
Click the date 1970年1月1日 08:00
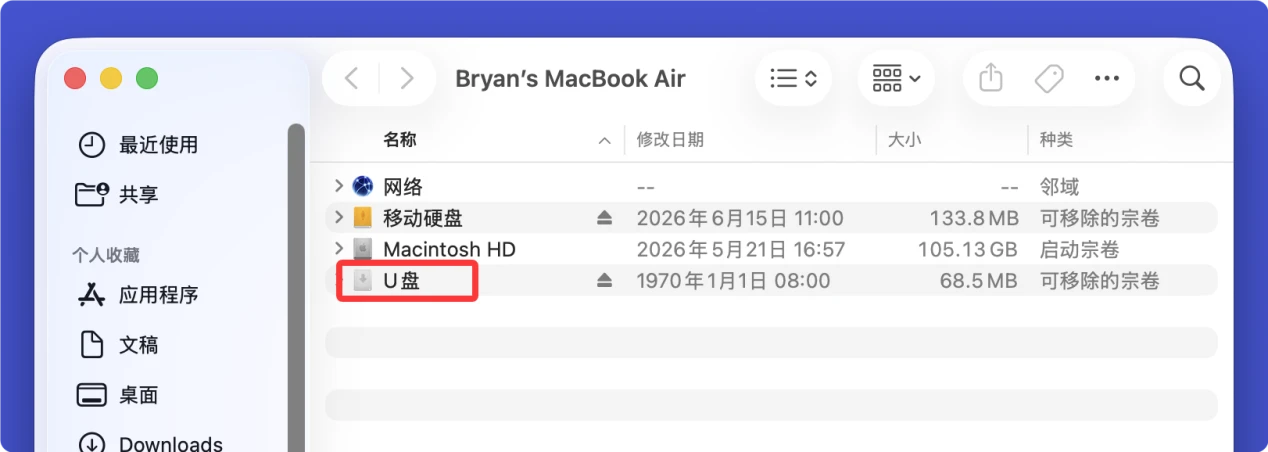point(734,281)
